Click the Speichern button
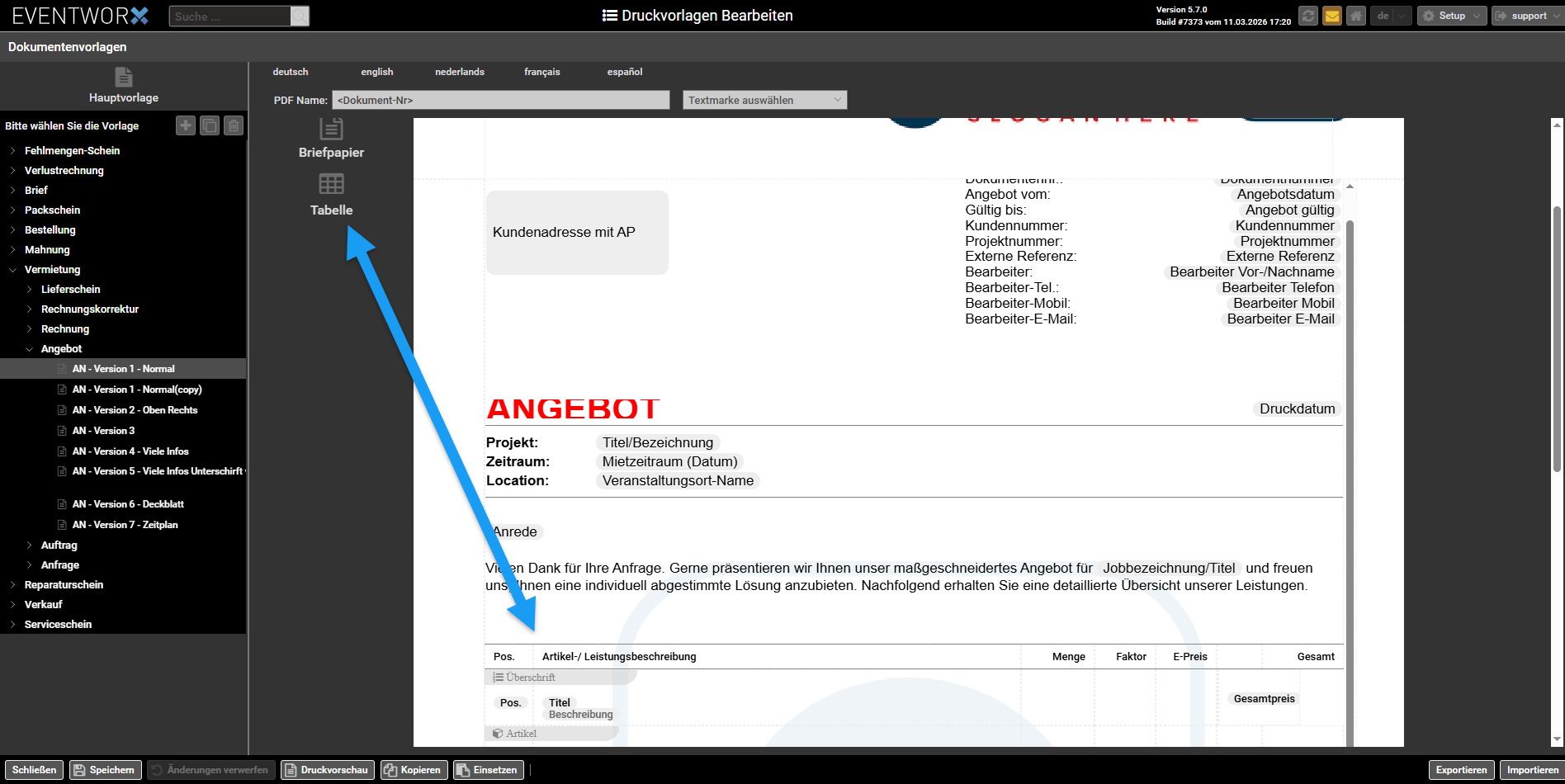The image size is (1565, 784). click(x=105, y=770)
